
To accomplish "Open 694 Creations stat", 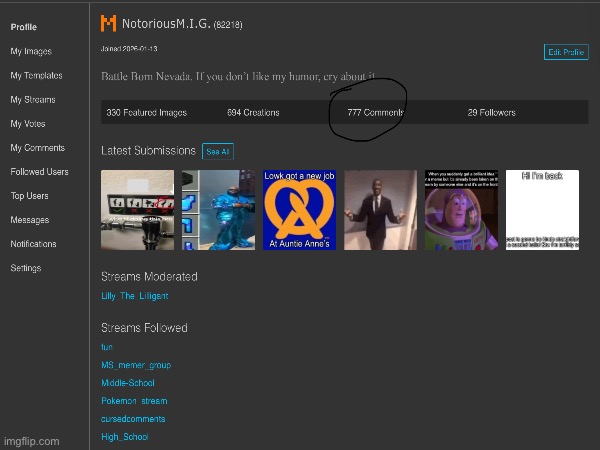I will pos(253,112).
